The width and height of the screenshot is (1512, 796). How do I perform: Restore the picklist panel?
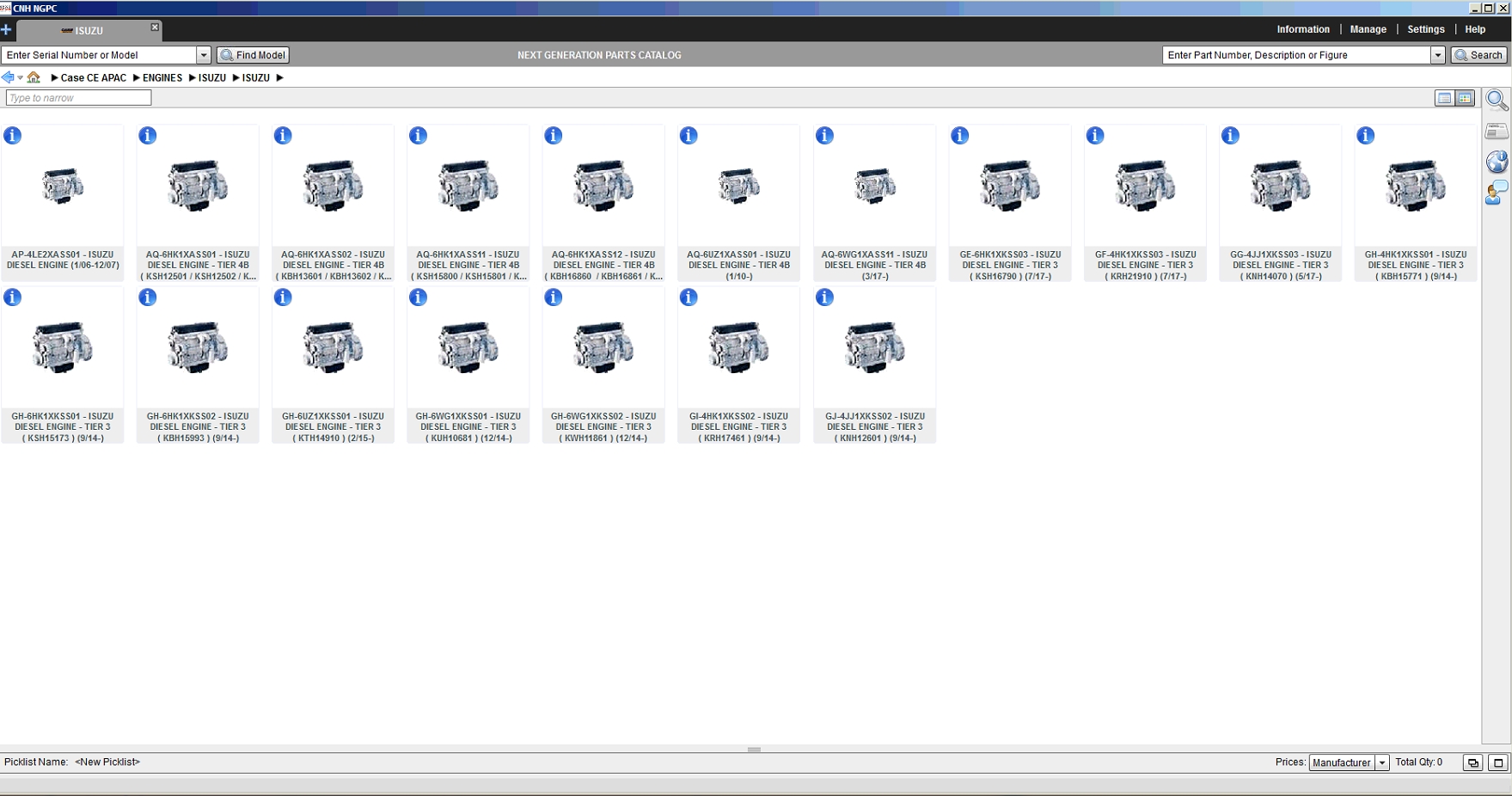(1472, 762)
